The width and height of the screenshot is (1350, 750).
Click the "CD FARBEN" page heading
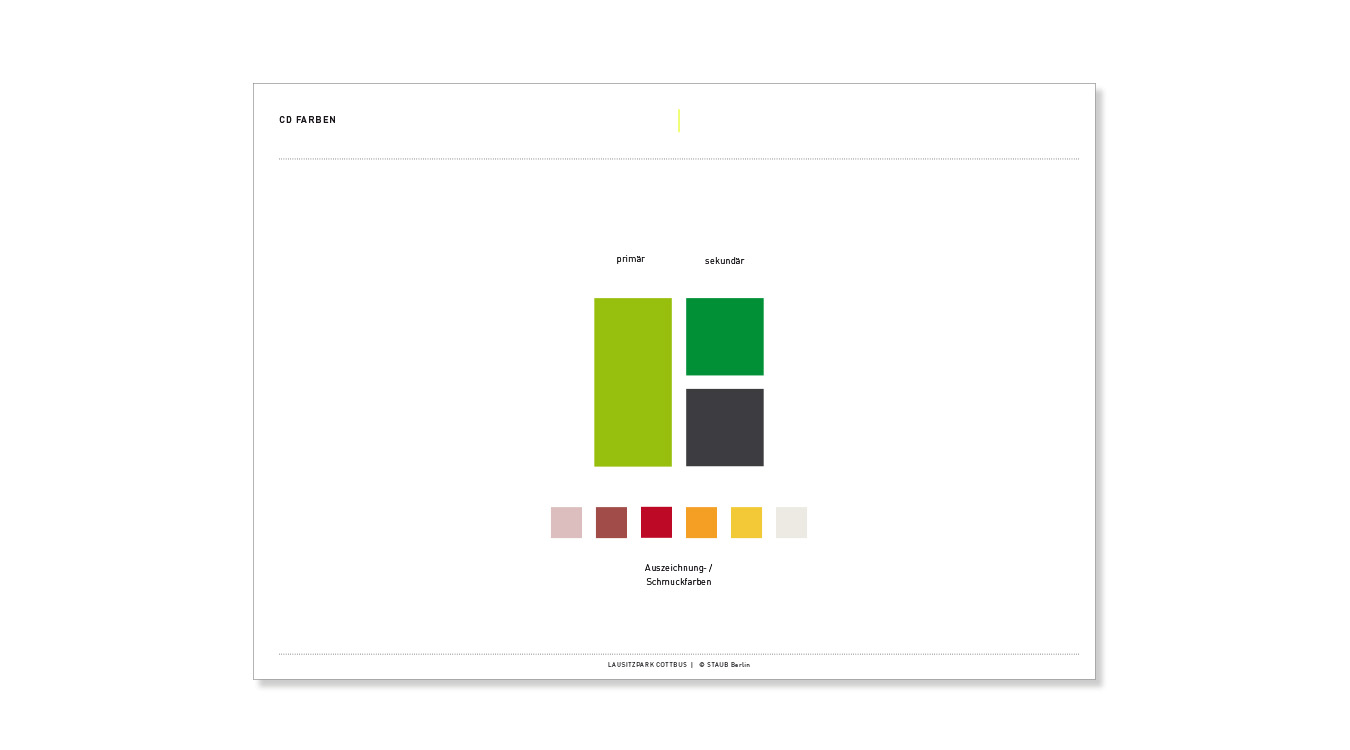pos(307,120)
